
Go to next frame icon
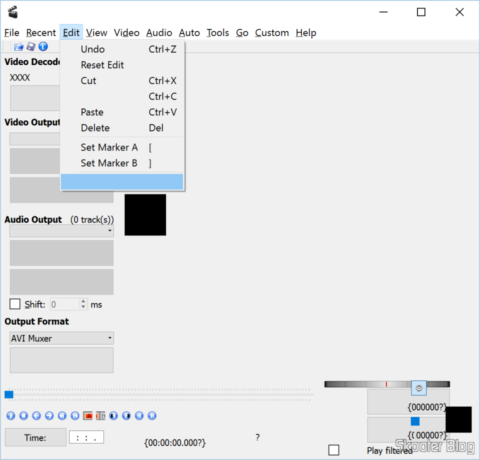[x=49, y=416]
